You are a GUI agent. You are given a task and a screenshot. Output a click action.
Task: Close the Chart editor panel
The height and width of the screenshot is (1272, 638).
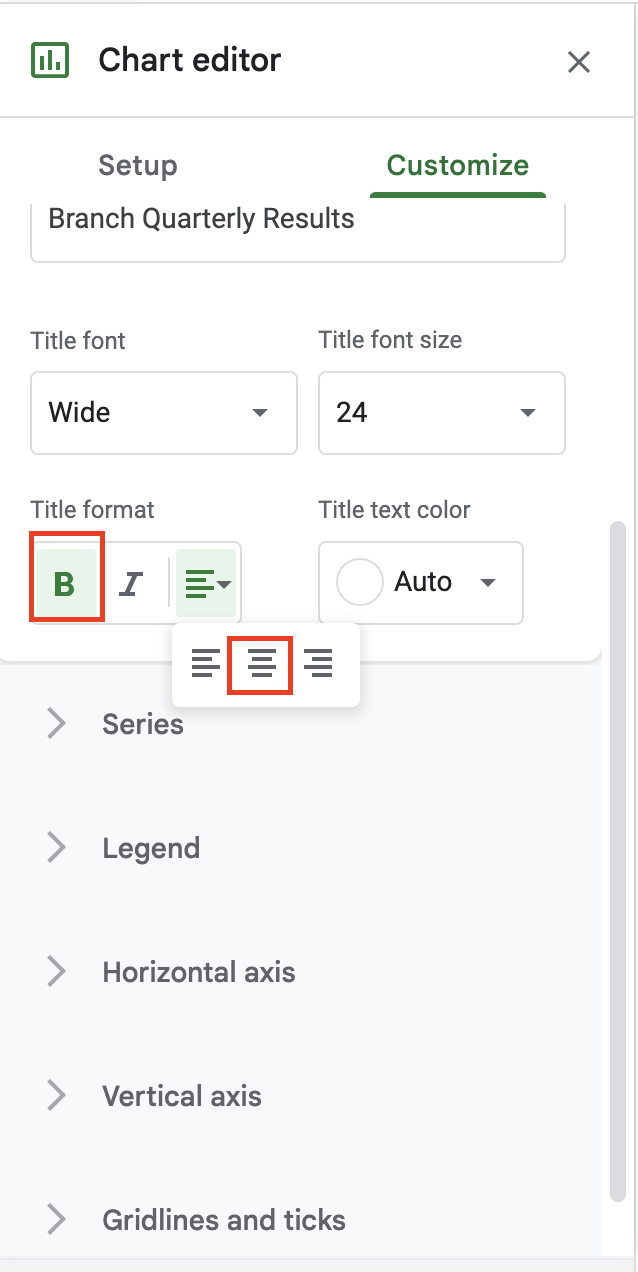(579, 62)
